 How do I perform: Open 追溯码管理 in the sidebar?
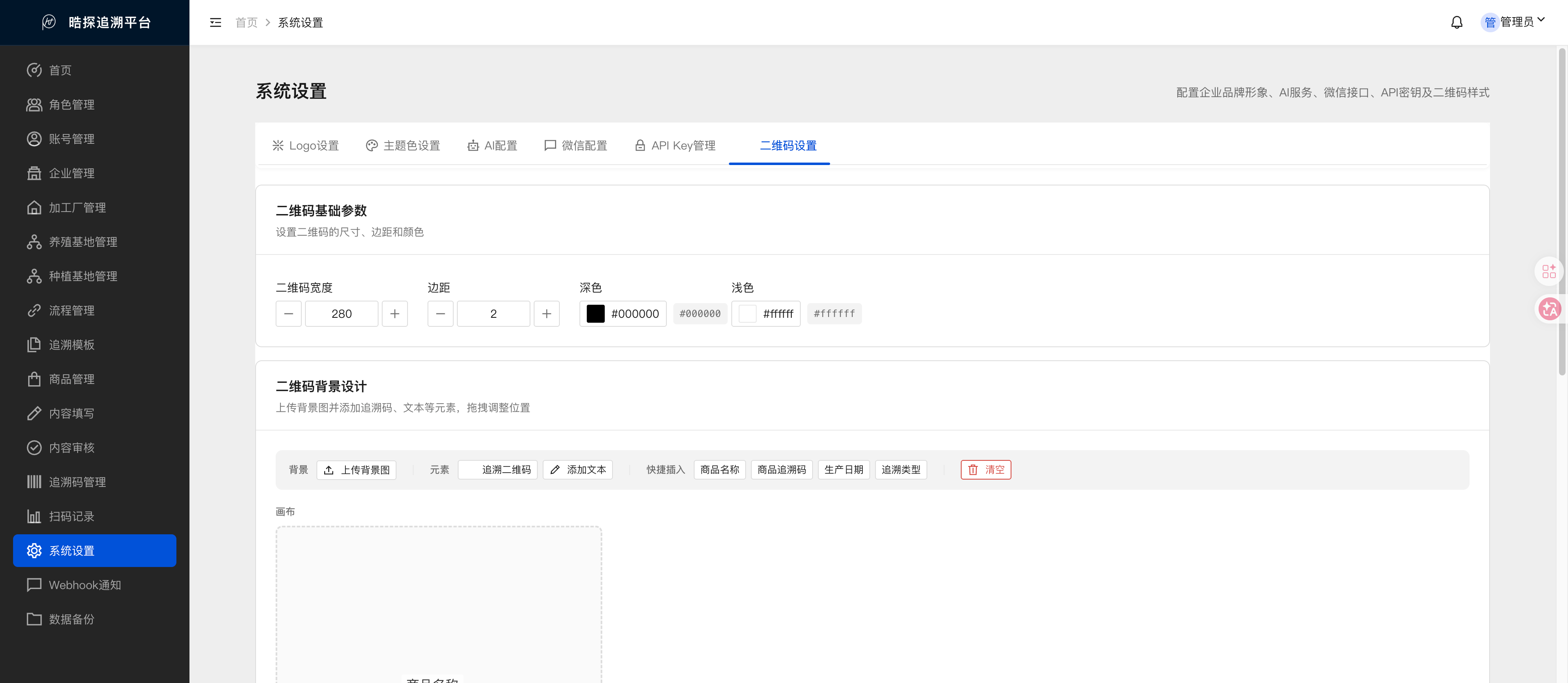94,482
